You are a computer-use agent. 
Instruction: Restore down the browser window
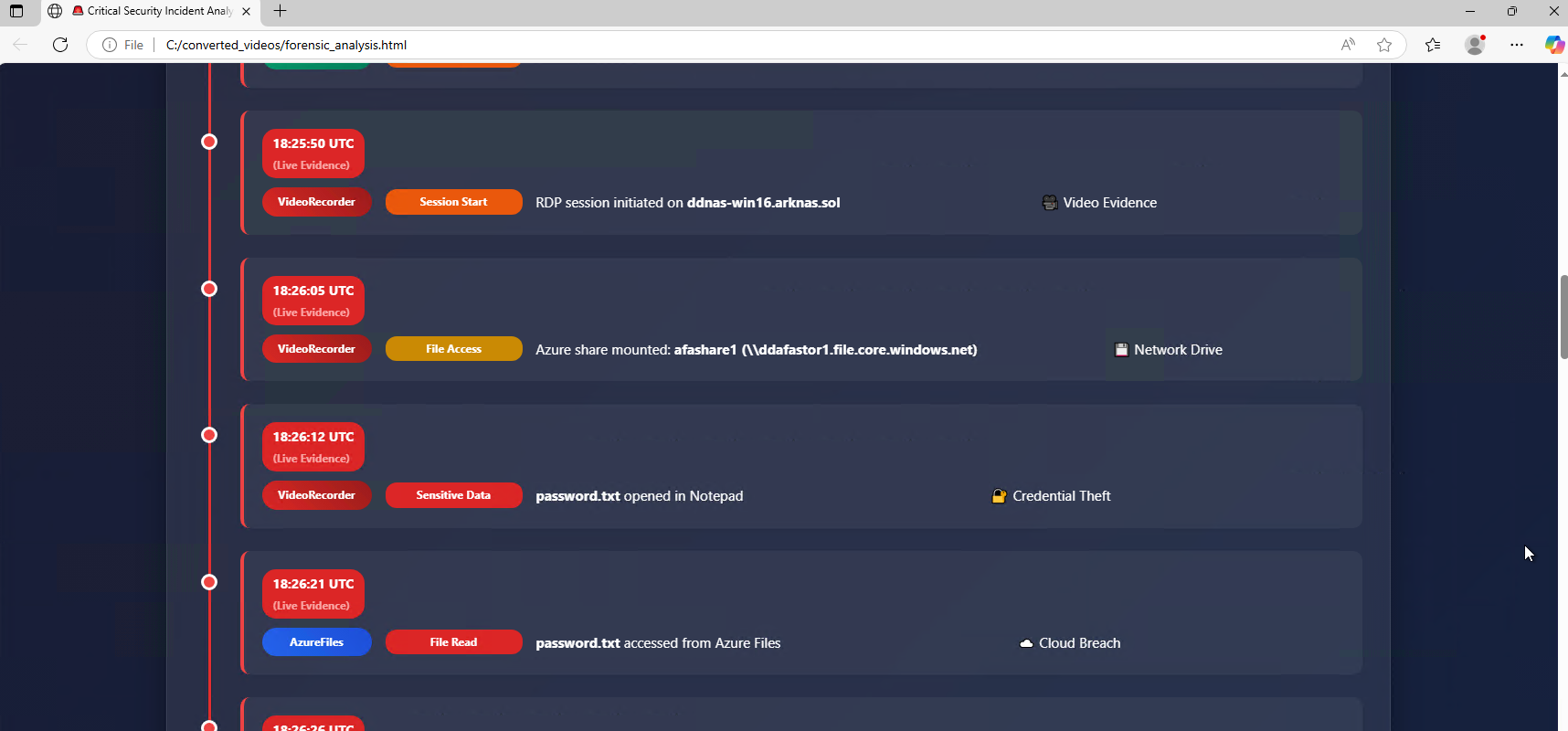[1512, 11]
